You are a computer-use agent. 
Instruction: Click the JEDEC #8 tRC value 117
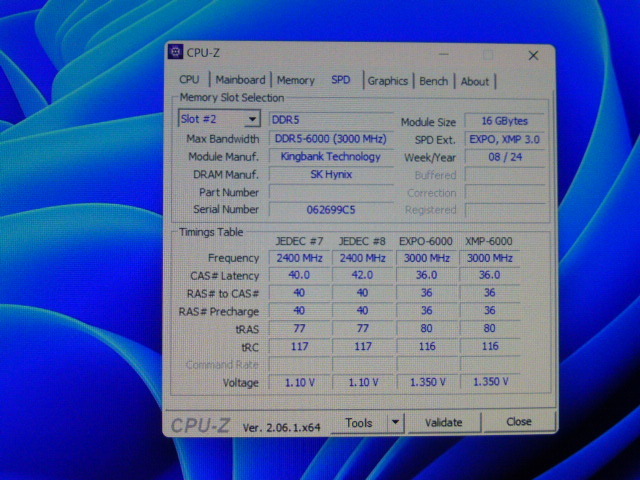[362, 347]
